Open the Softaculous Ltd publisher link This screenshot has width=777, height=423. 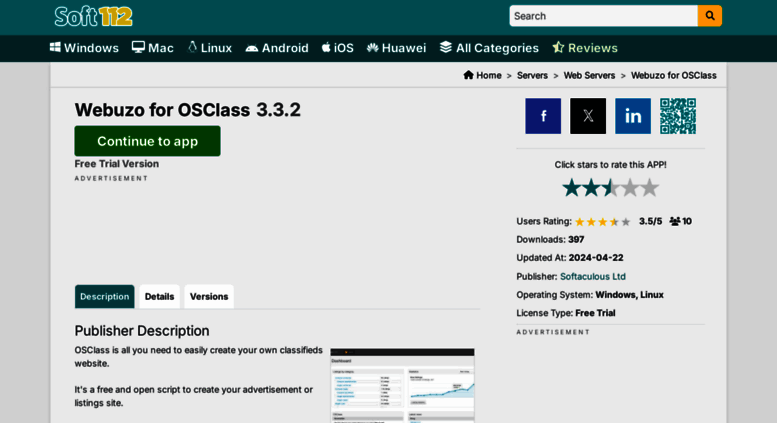click(593, 276)
